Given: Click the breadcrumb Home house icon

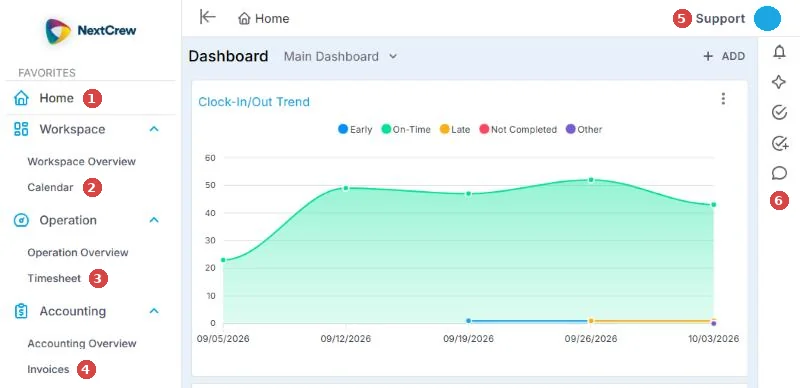Looking at the screenshot, I should [x=244, y=19].
